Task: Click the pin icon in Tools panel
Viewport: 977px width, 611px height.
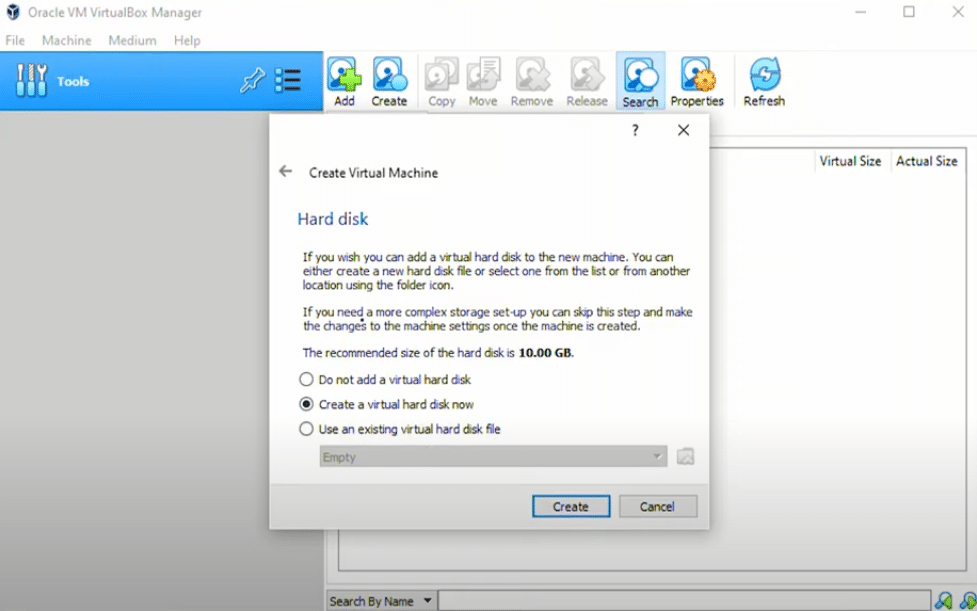Action: [251, 81]
